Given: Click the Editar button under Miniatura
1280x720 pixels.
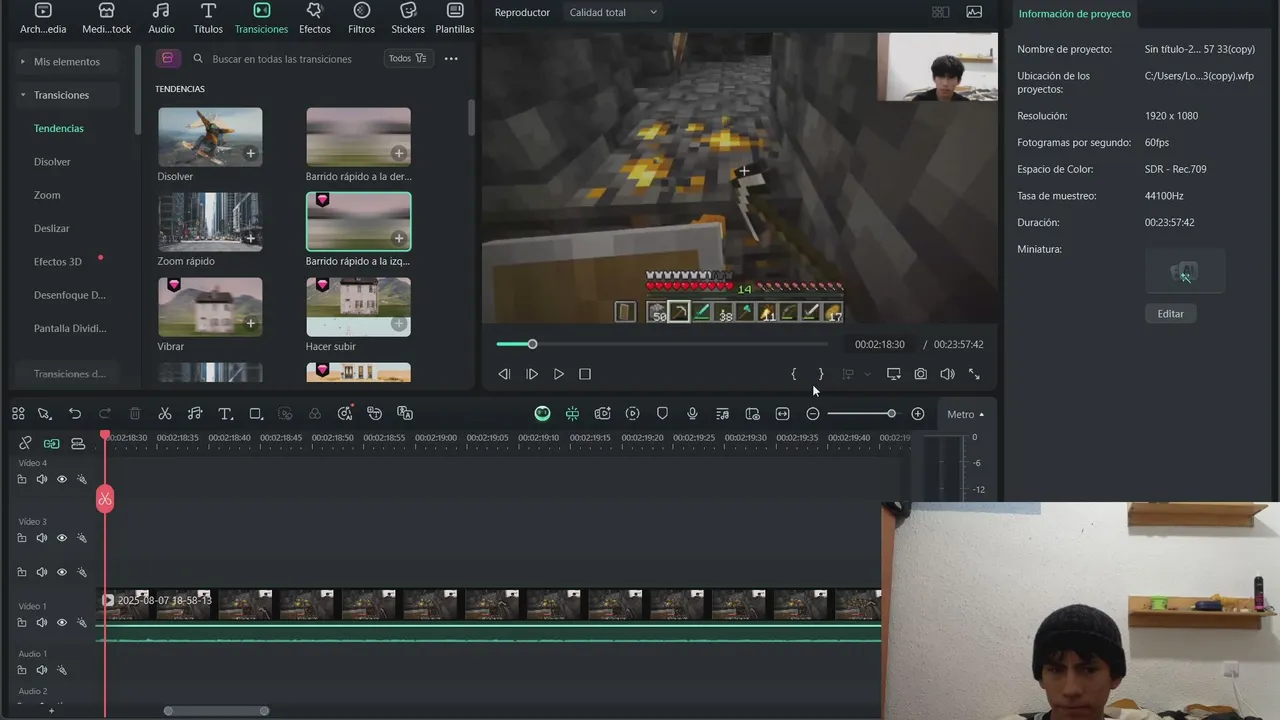Looking at the screenshot, I should click(x=1170, y=314).
